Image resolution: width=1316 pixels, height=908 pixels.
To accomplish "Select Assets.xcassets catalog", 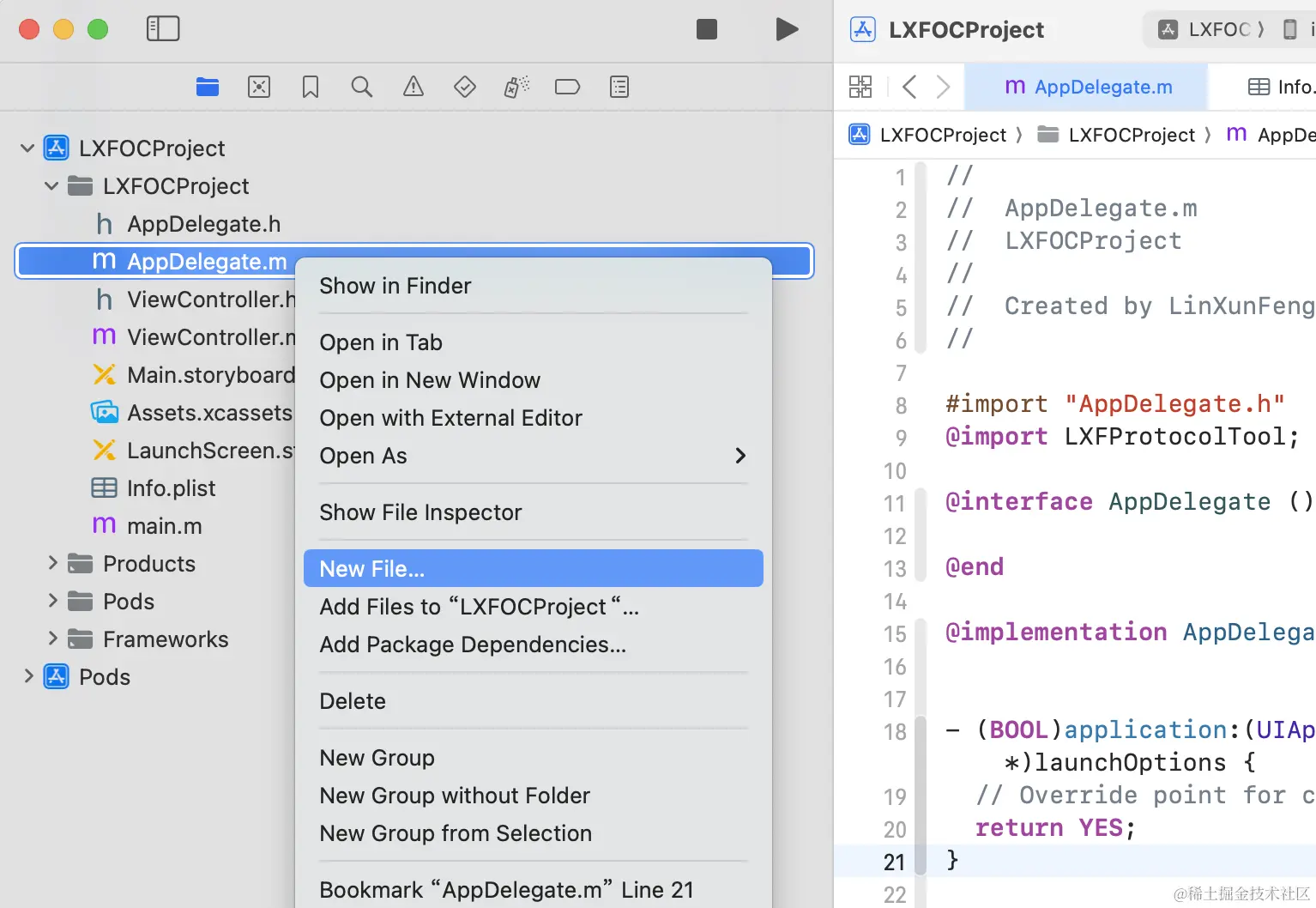I will coord(192,413).
